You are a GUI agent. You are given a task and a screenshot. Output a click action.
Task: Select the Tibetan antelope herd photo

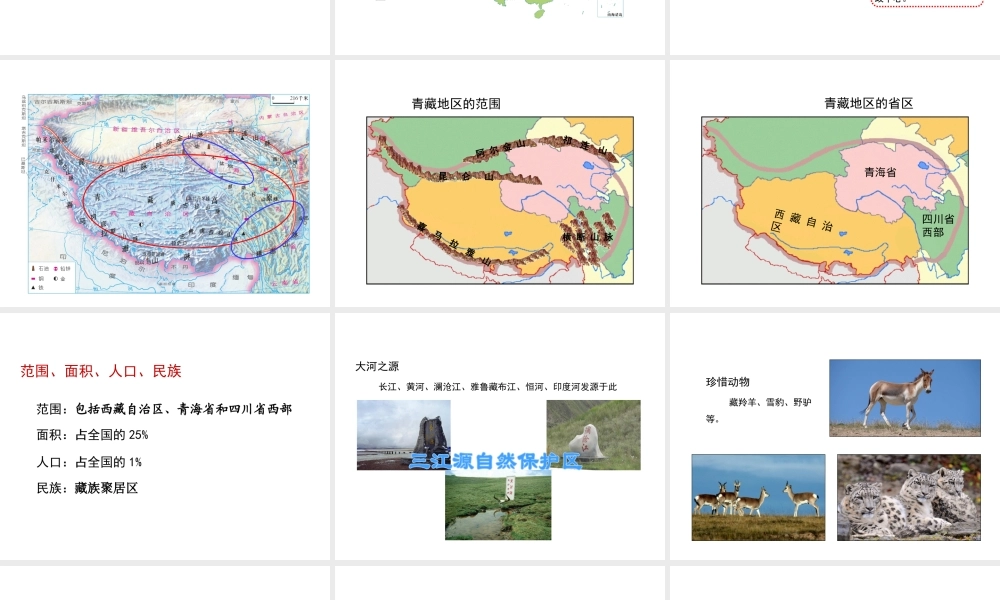[x=758, y=497]
